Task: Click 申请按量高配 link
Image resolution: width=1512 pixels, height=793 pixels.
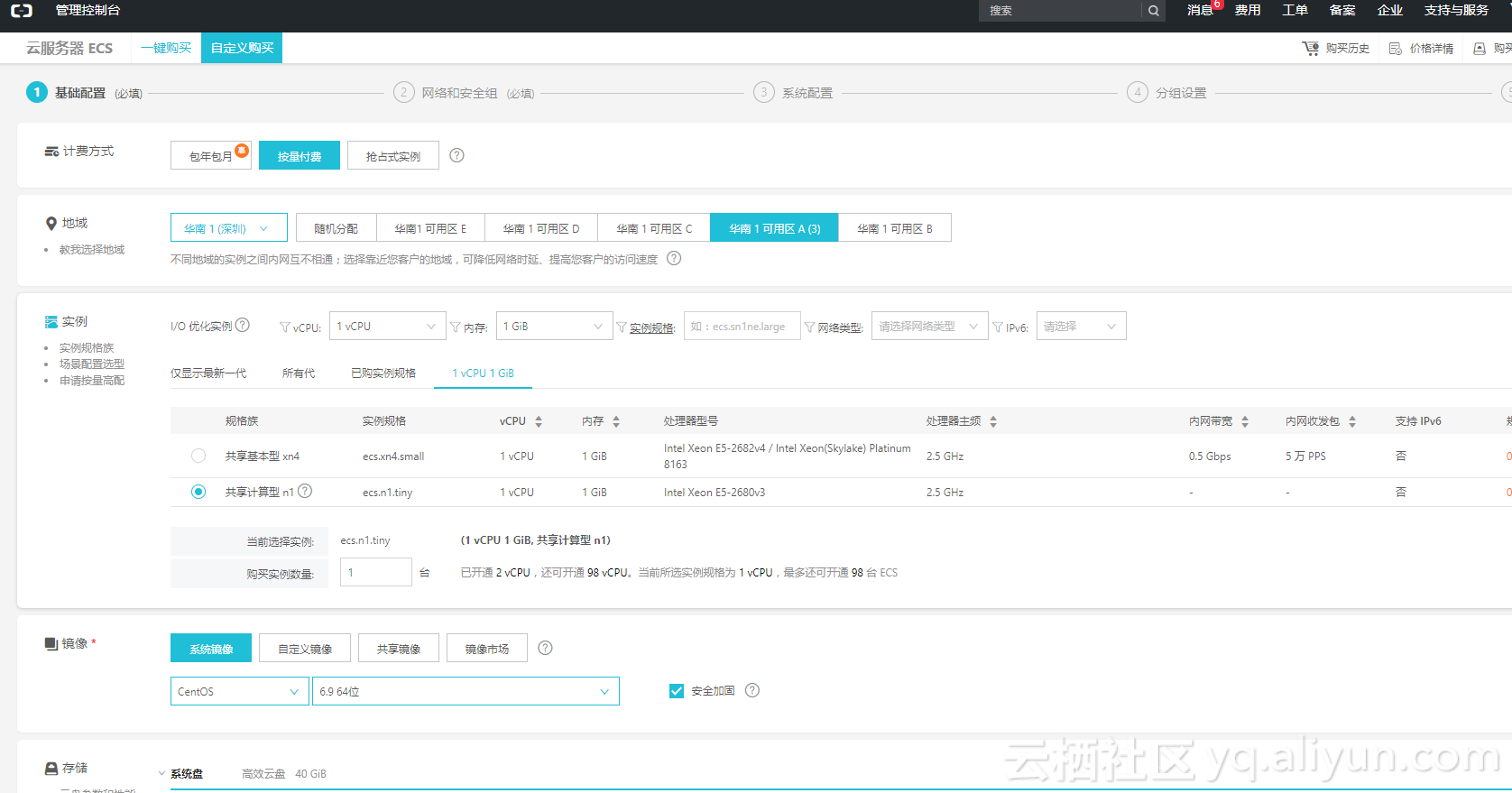Action: click(92, 381)
